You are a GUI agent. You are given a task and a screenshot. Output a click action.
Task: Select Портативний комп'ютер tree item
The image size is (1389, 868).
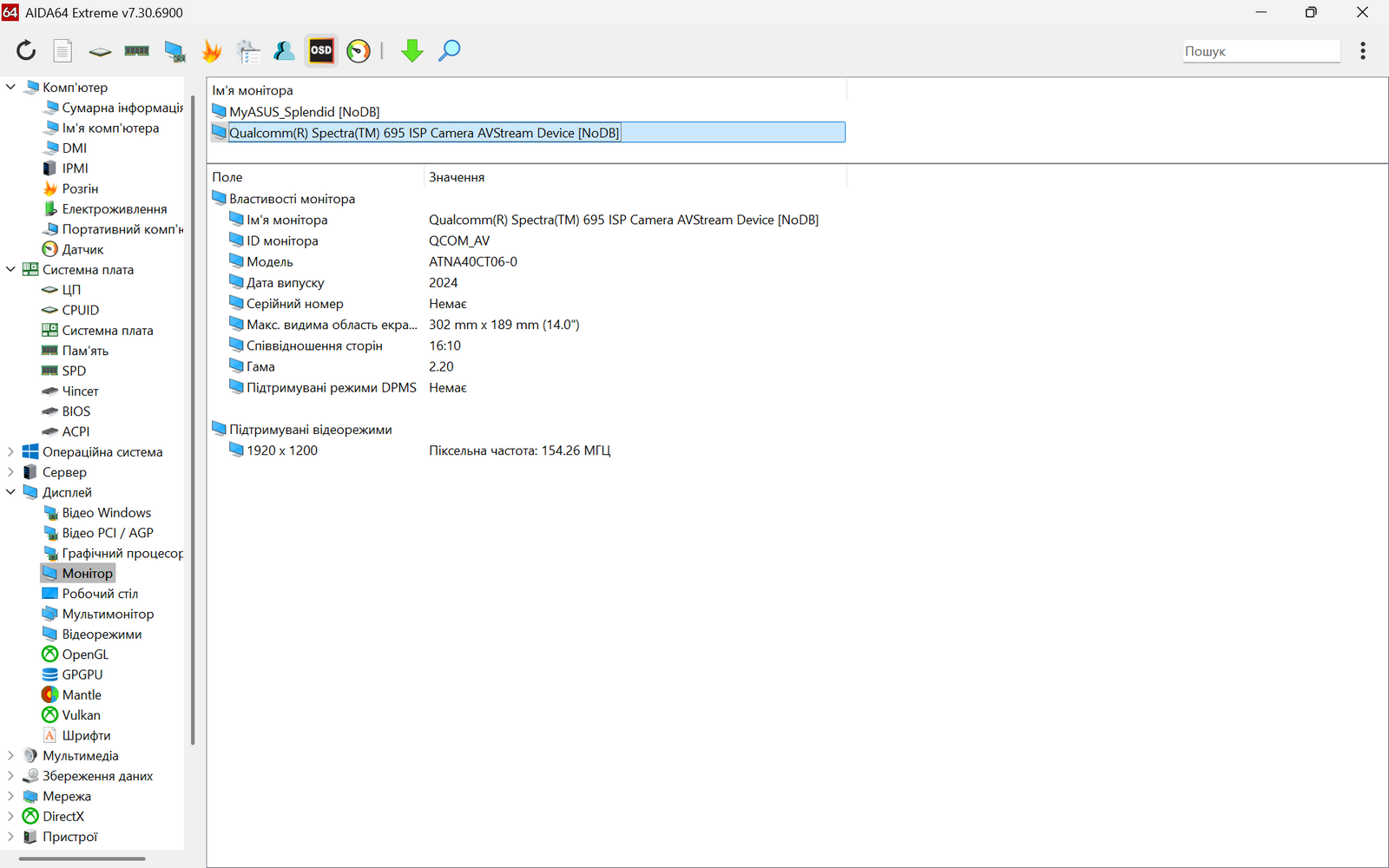tap(113, 229)
